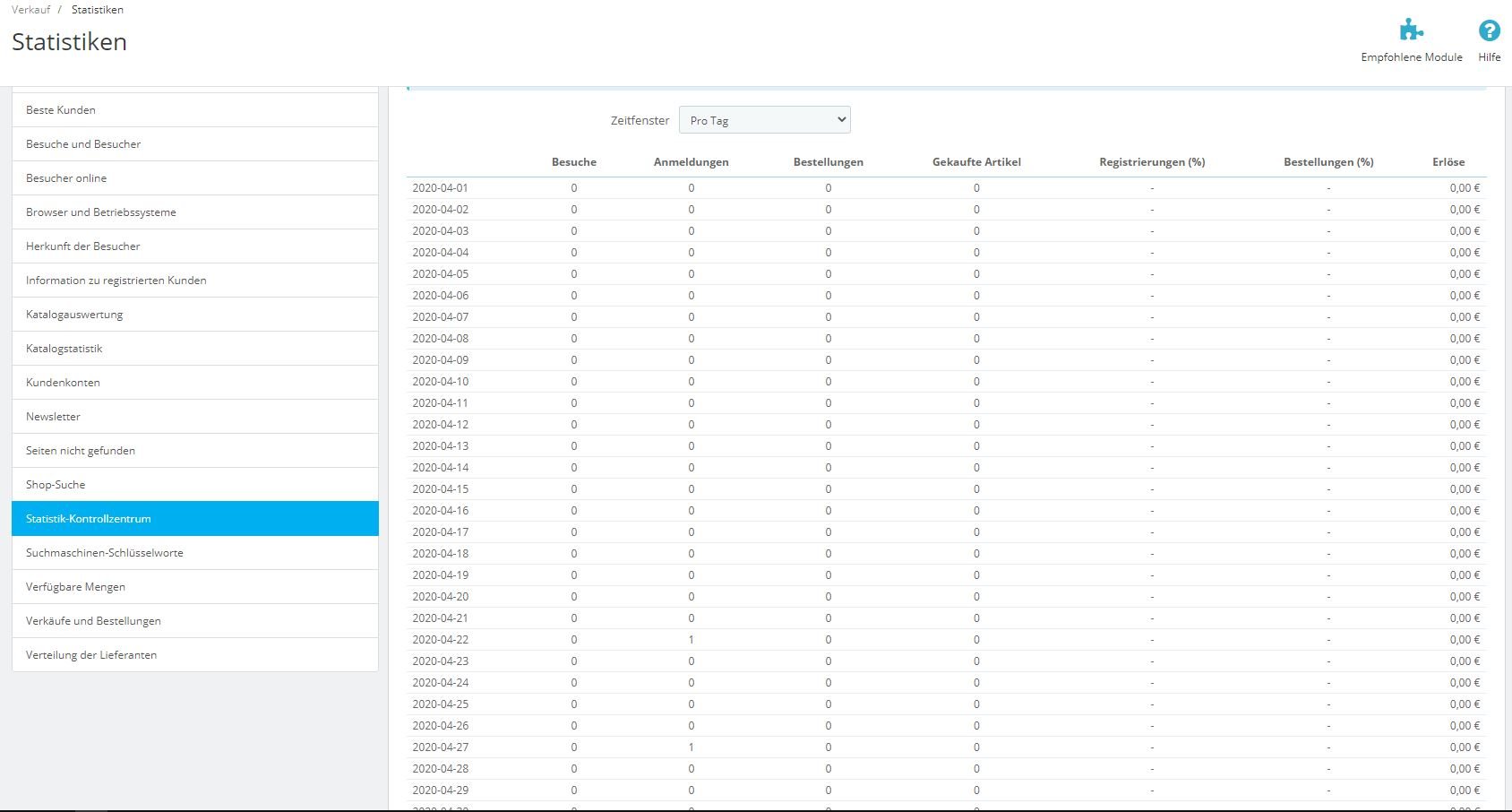1512x812 pixels.
Task: Open Beste Kunden statistics
Action: click(x=195, y=110)
